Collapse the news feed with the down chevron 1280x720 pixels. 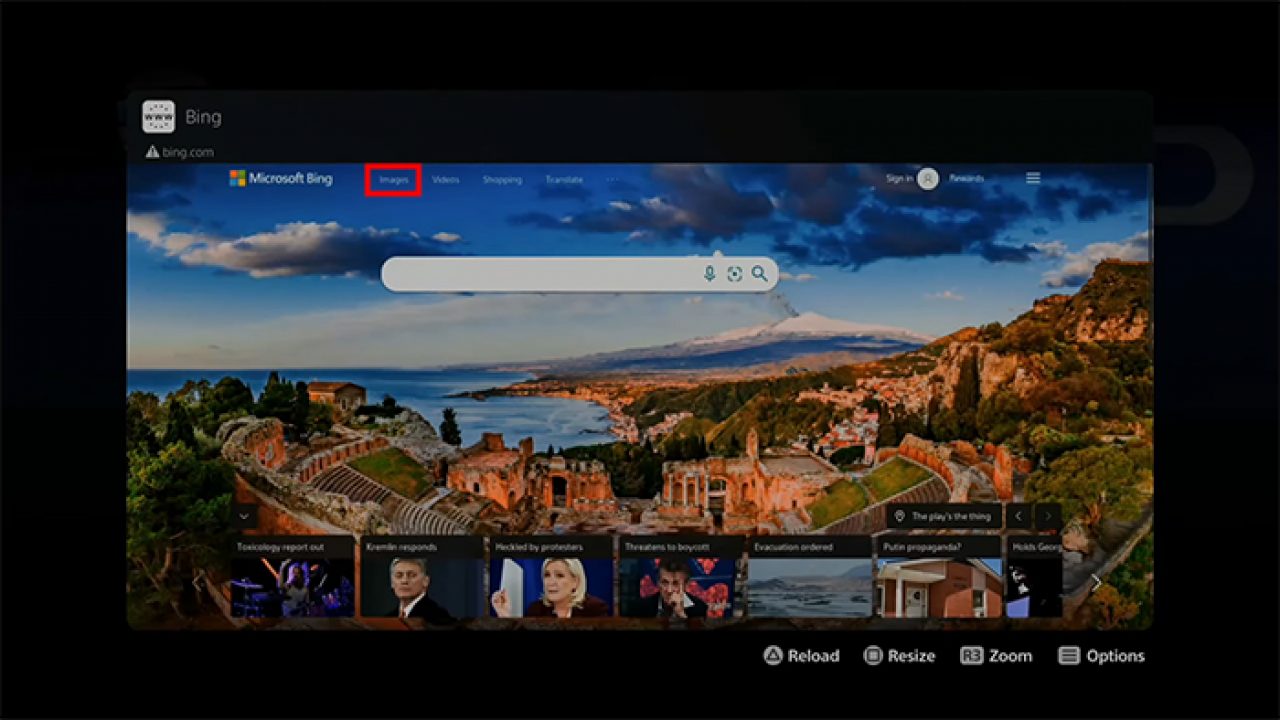point(244,516)
